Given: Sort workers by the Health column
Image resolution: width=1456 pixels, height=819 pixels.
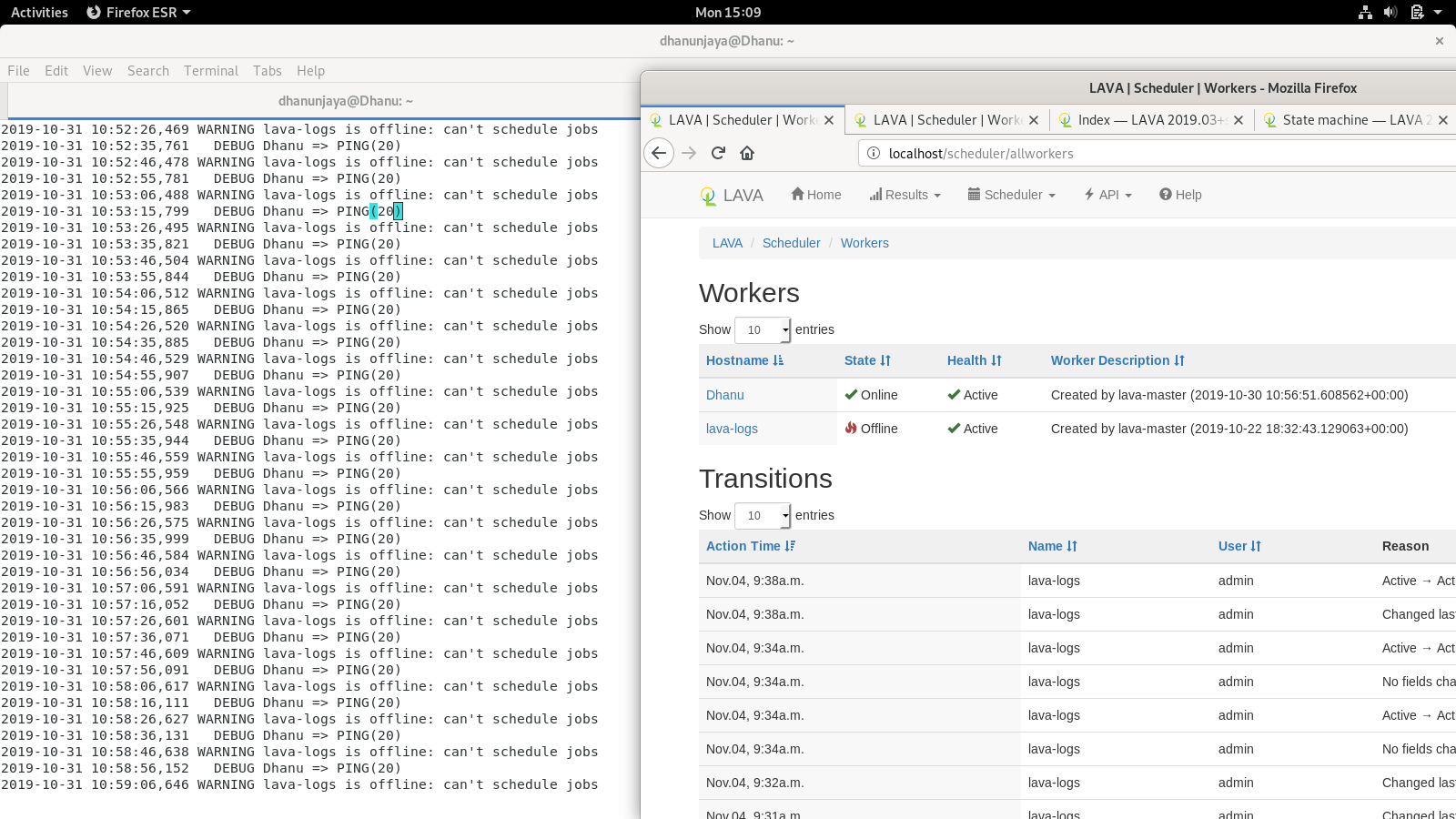Looking at the screenshot, I should tap(975, 360).
